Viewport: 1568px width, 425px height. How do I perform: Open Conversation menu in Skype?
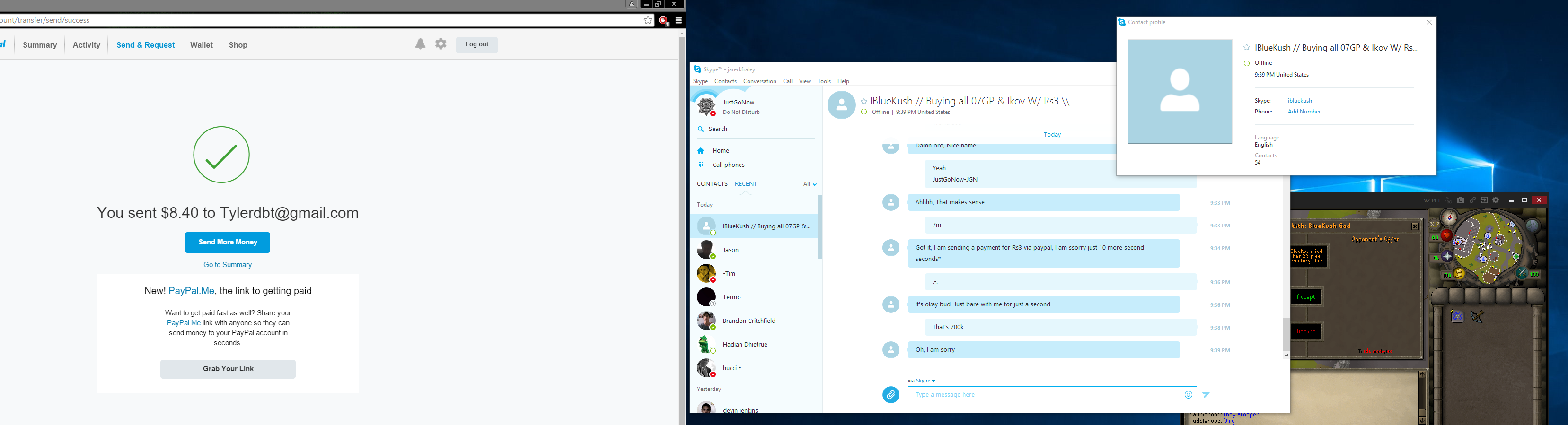coord(760,81)
